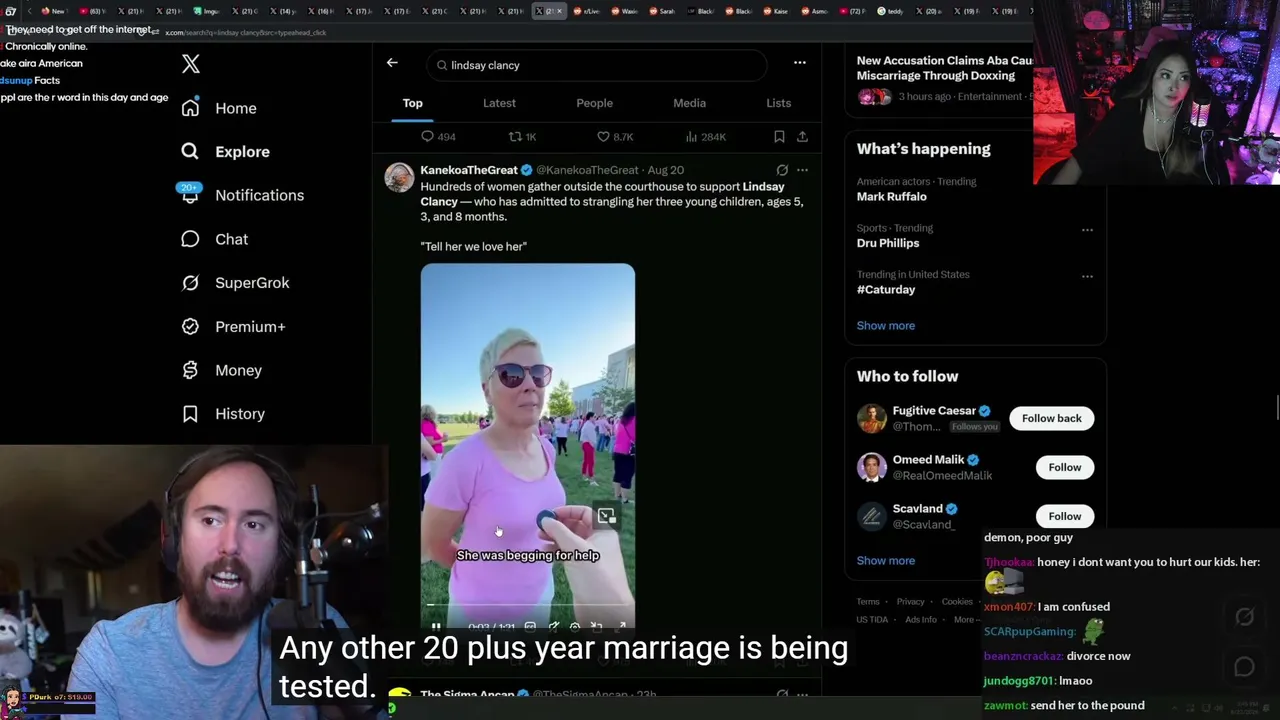Follow back Fugitive Caesar

point(1051,418)
